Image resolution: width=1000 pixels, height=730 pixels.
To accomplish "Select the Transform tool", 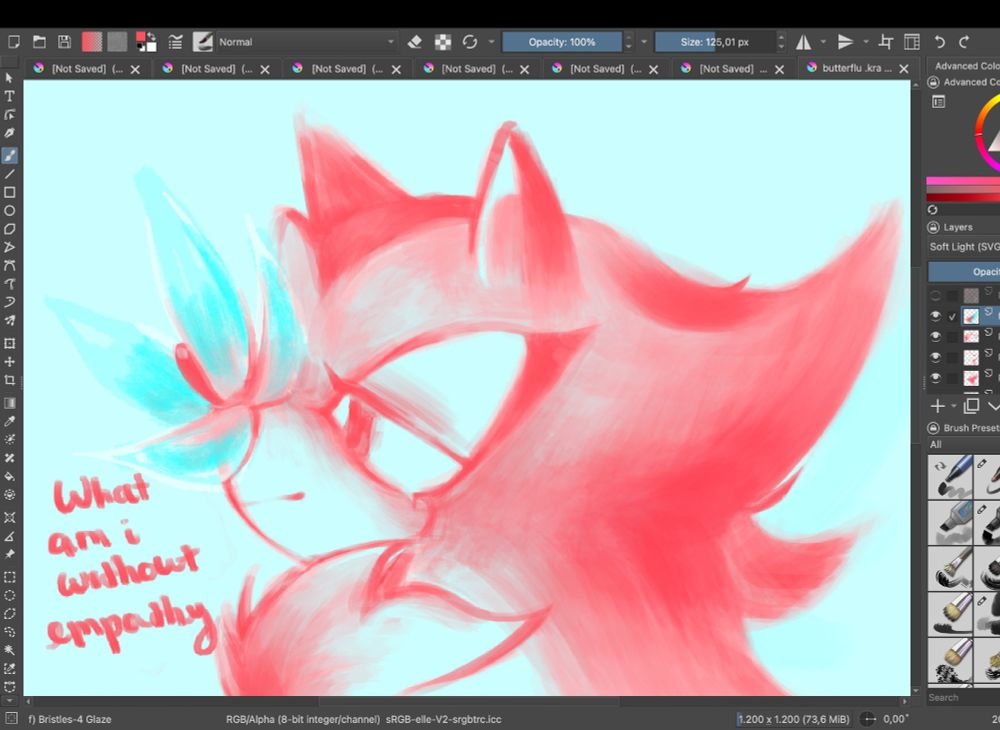I will click(10, 343).
